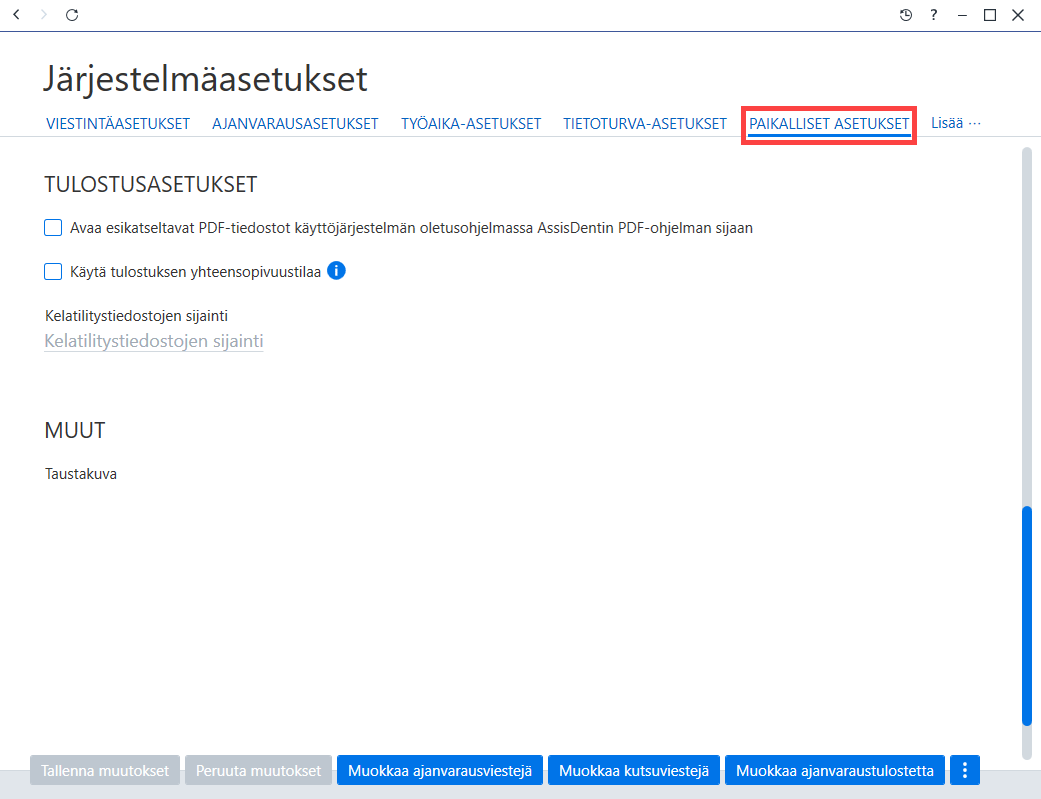Open the three-dot menu beside Muokkaa ajanvaraustulostetta
Screen dimensions: 1041x799
965,770
